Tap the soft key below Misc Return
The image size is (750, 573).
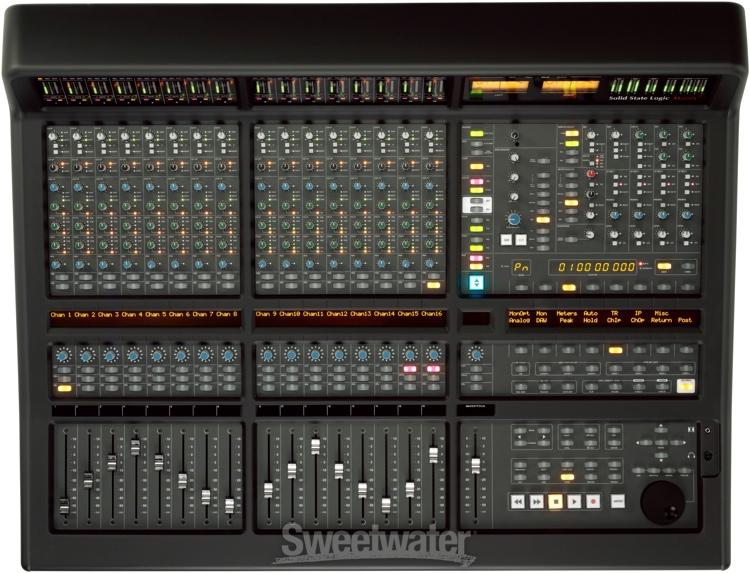(662, 350)
